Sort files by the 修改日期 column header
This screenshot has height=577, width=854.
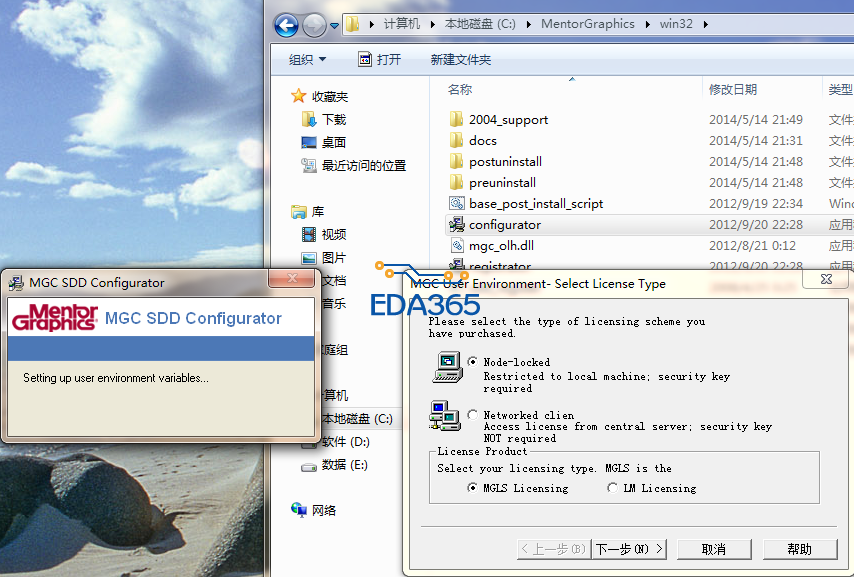(733, 89)
